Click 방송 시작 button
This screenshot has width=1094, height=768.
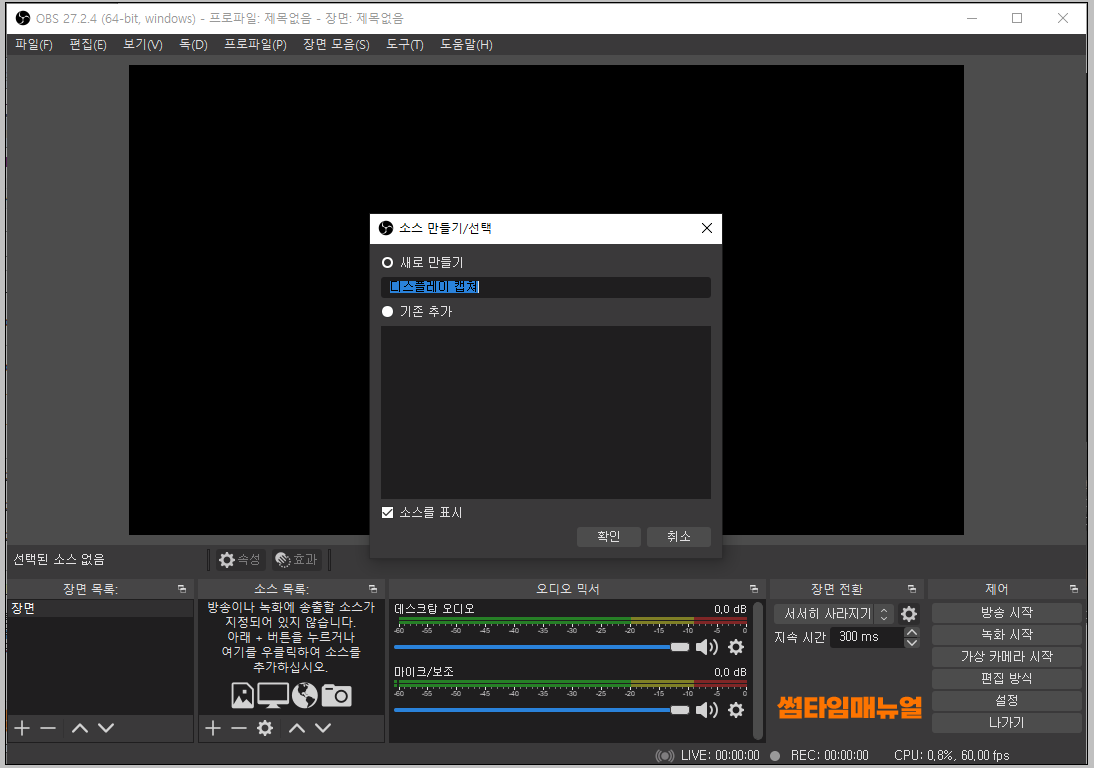pyautogui.click(x=1007, y=612)
